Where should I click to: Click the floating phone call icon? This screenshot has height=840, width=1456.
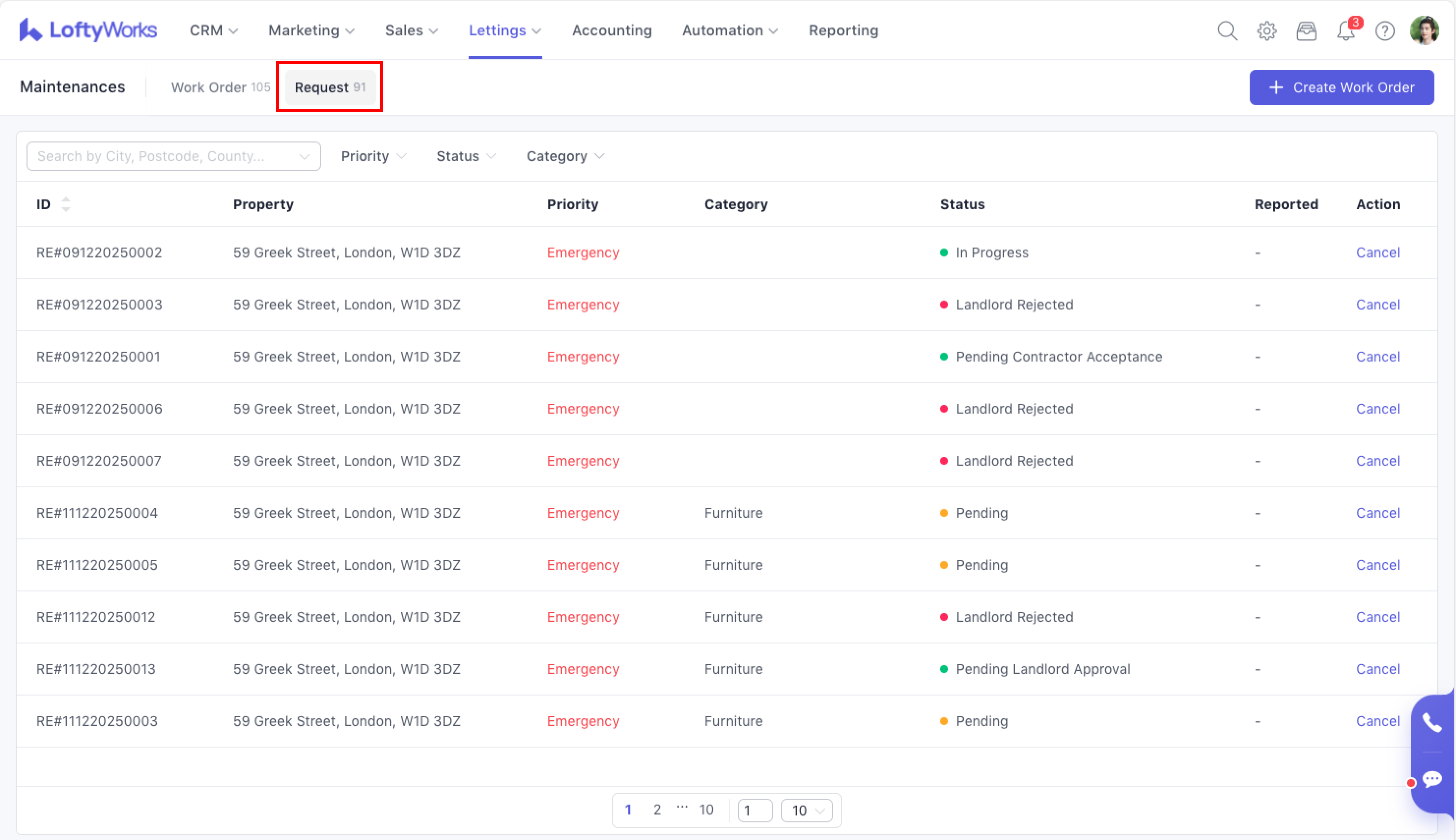pos(1432,722)
